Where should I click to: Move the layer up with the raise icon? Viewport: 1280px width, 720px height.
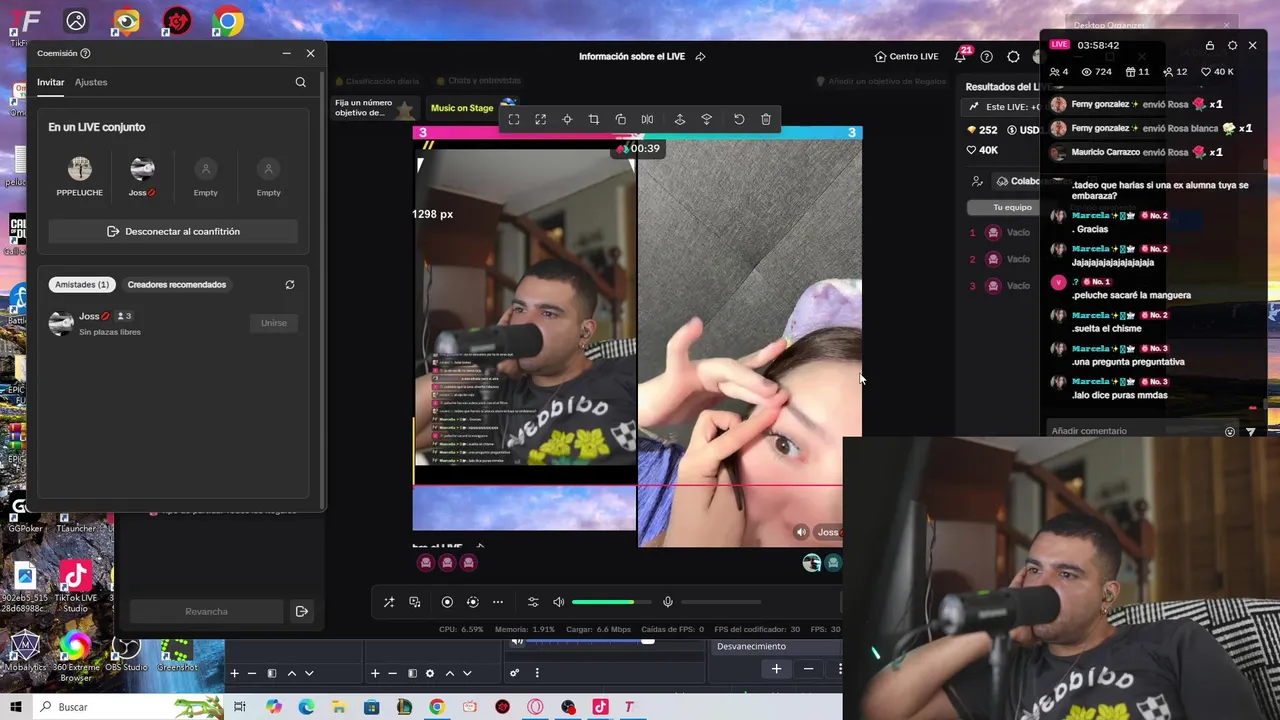(x=680, y=119)
